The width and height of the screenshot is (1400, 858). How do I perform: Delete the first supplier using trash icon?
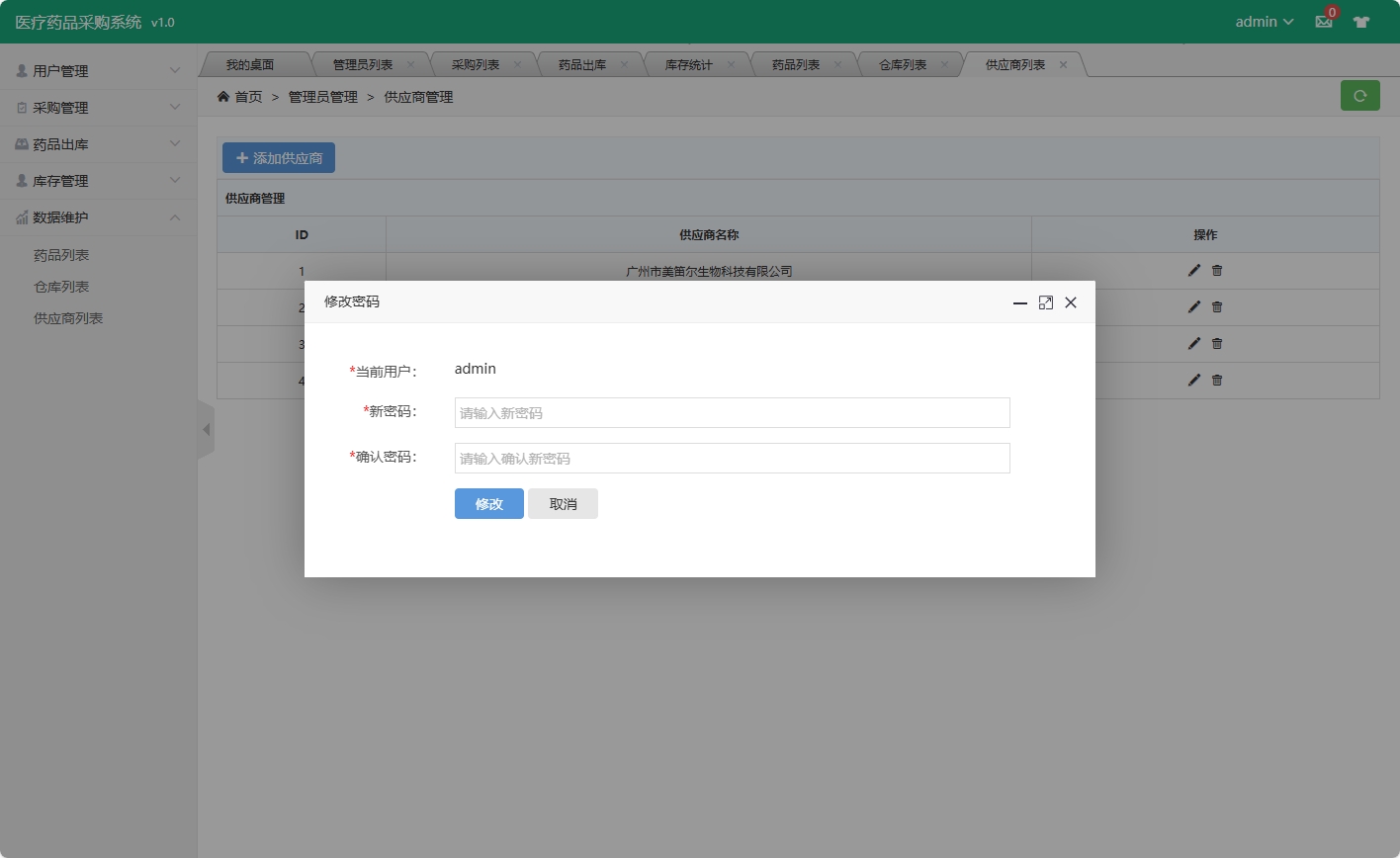pyautogui.click(x=1216, y=270)
